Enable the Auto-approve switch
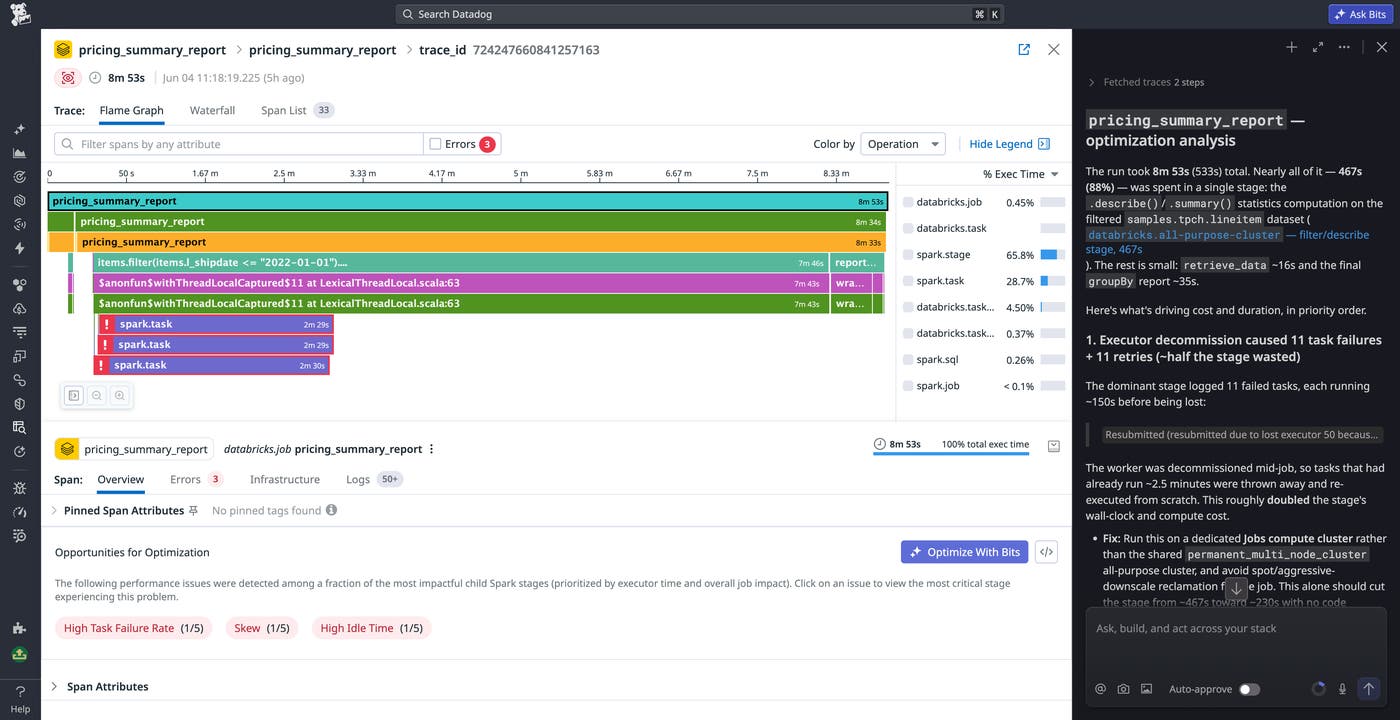 pos(1249,689)
